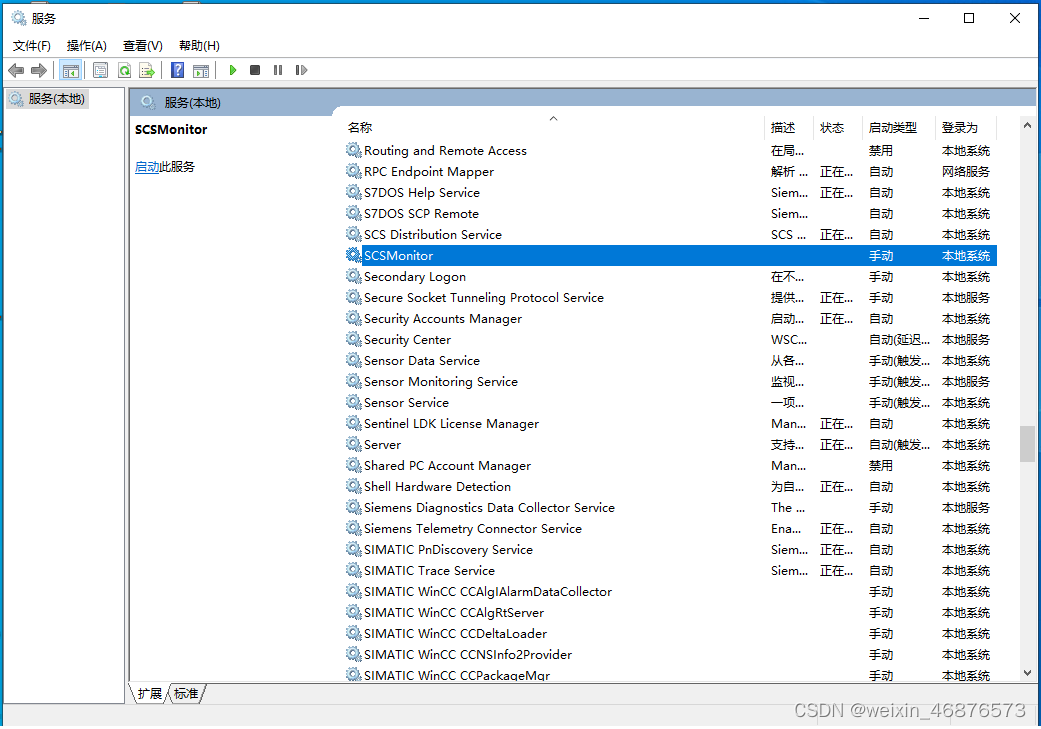Sort by the 登录为 column header

pos(966,127)
